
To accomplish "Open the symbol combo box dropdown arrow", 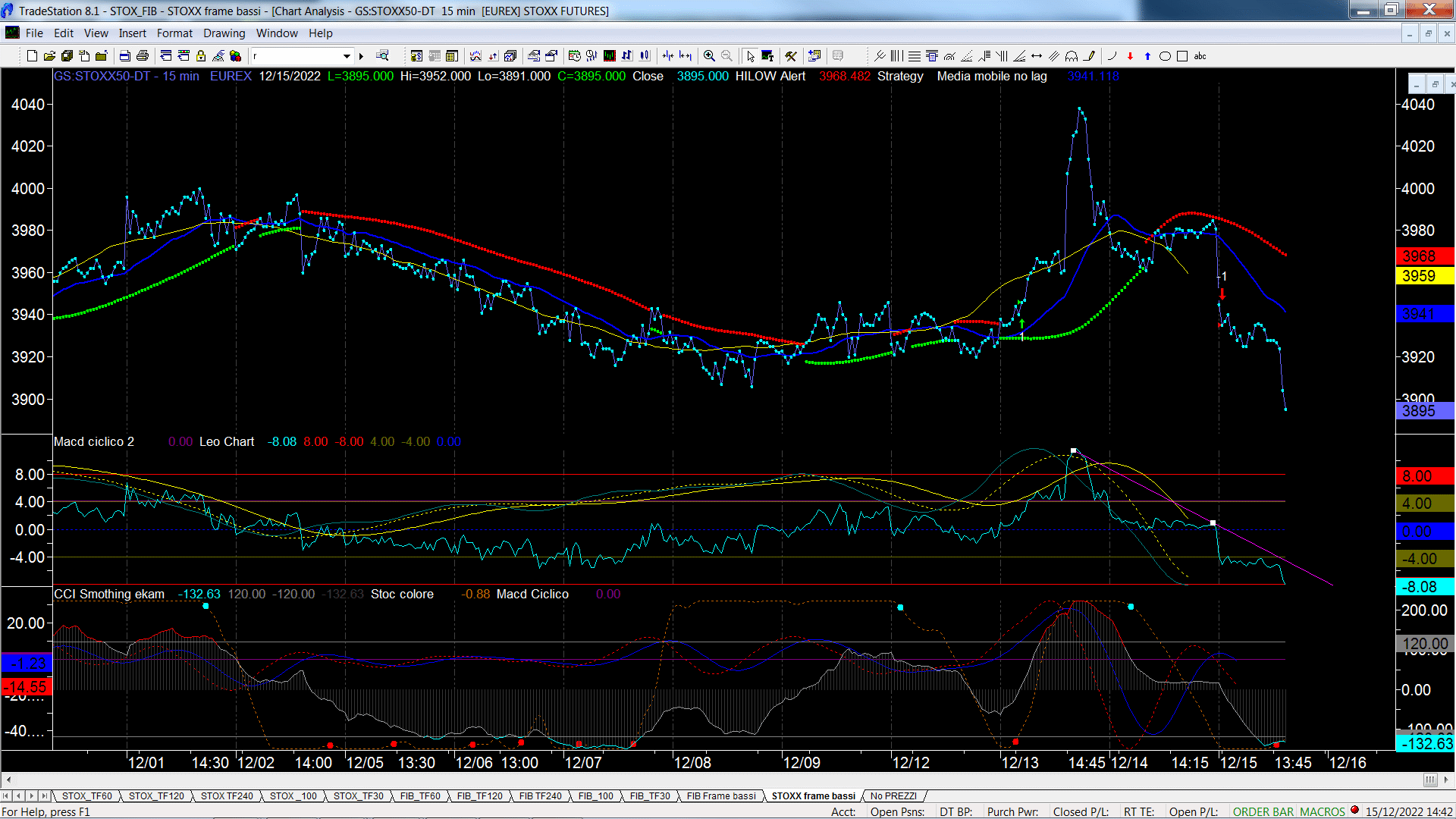I will (x=347, y=56).
